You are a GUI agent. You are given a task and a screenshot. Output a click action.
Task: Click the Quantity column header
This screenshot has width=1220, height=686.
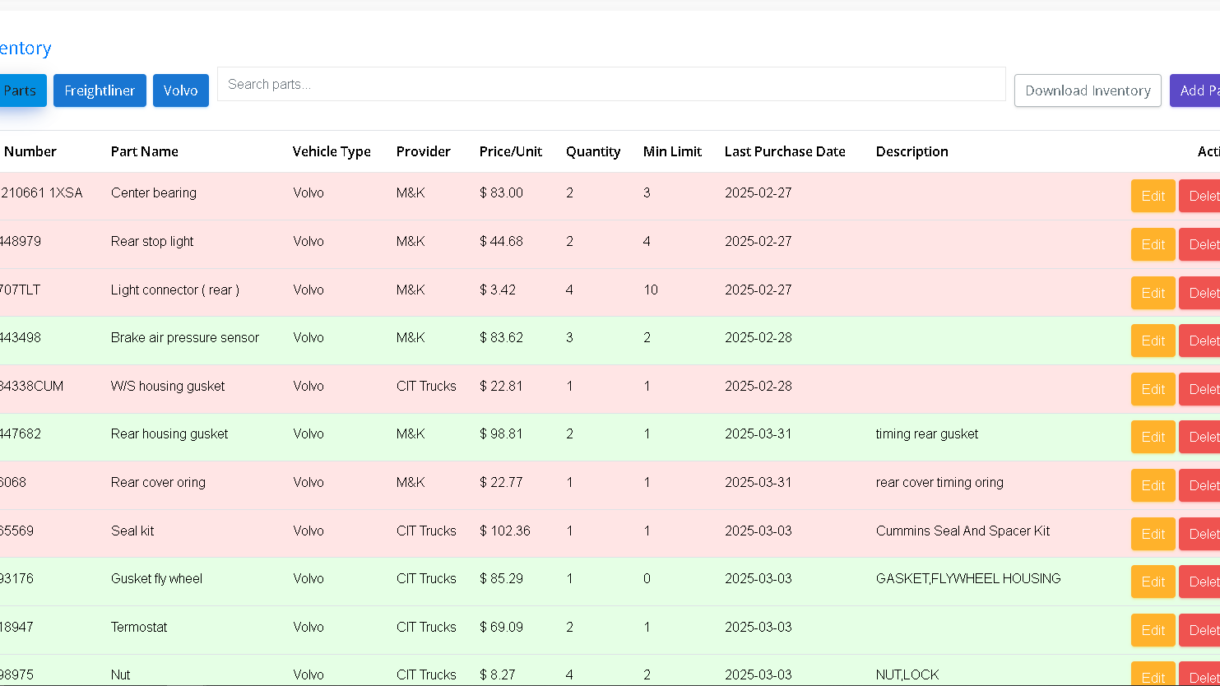(593, 152)
